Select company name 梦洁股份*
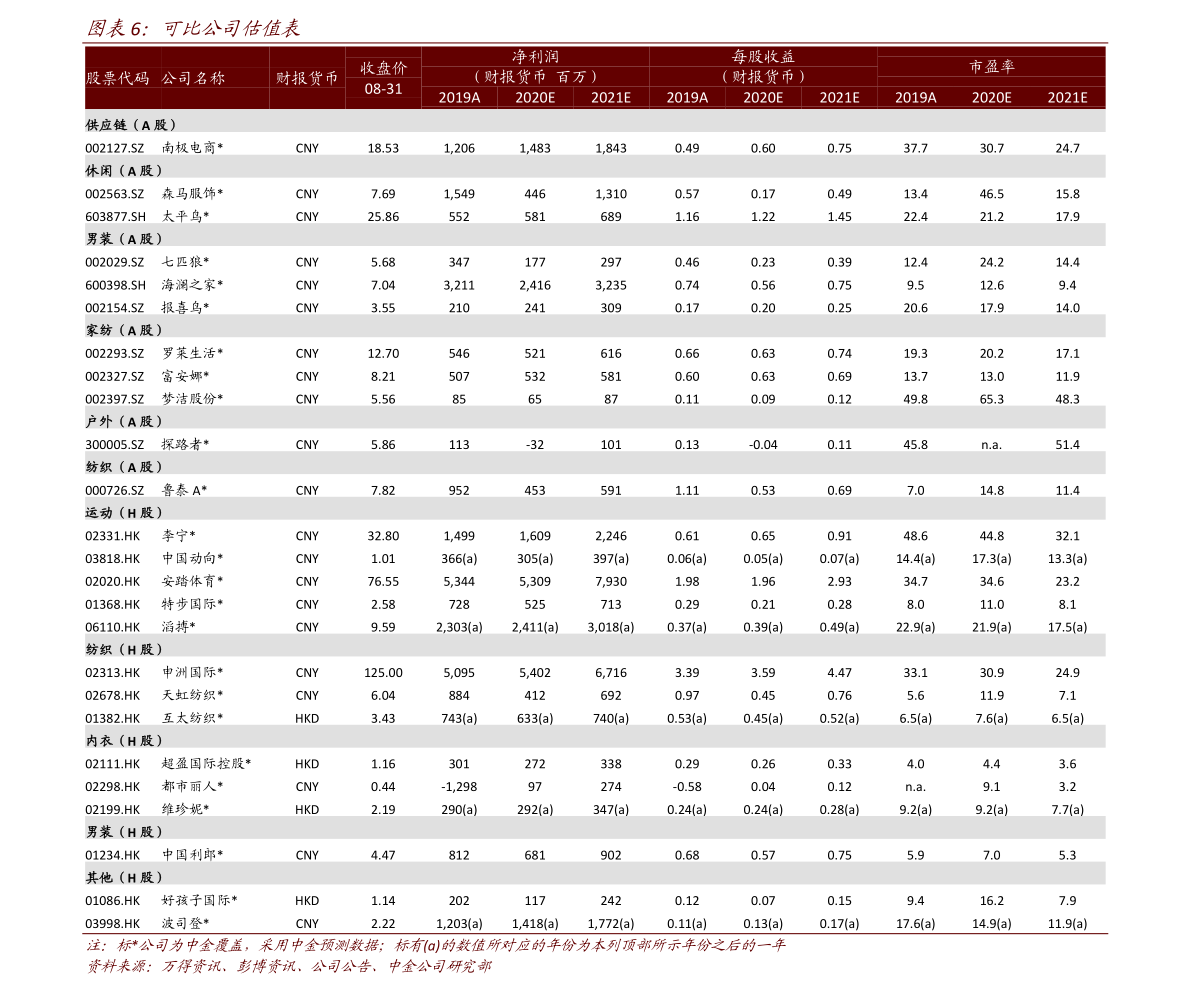 (192, 399)
